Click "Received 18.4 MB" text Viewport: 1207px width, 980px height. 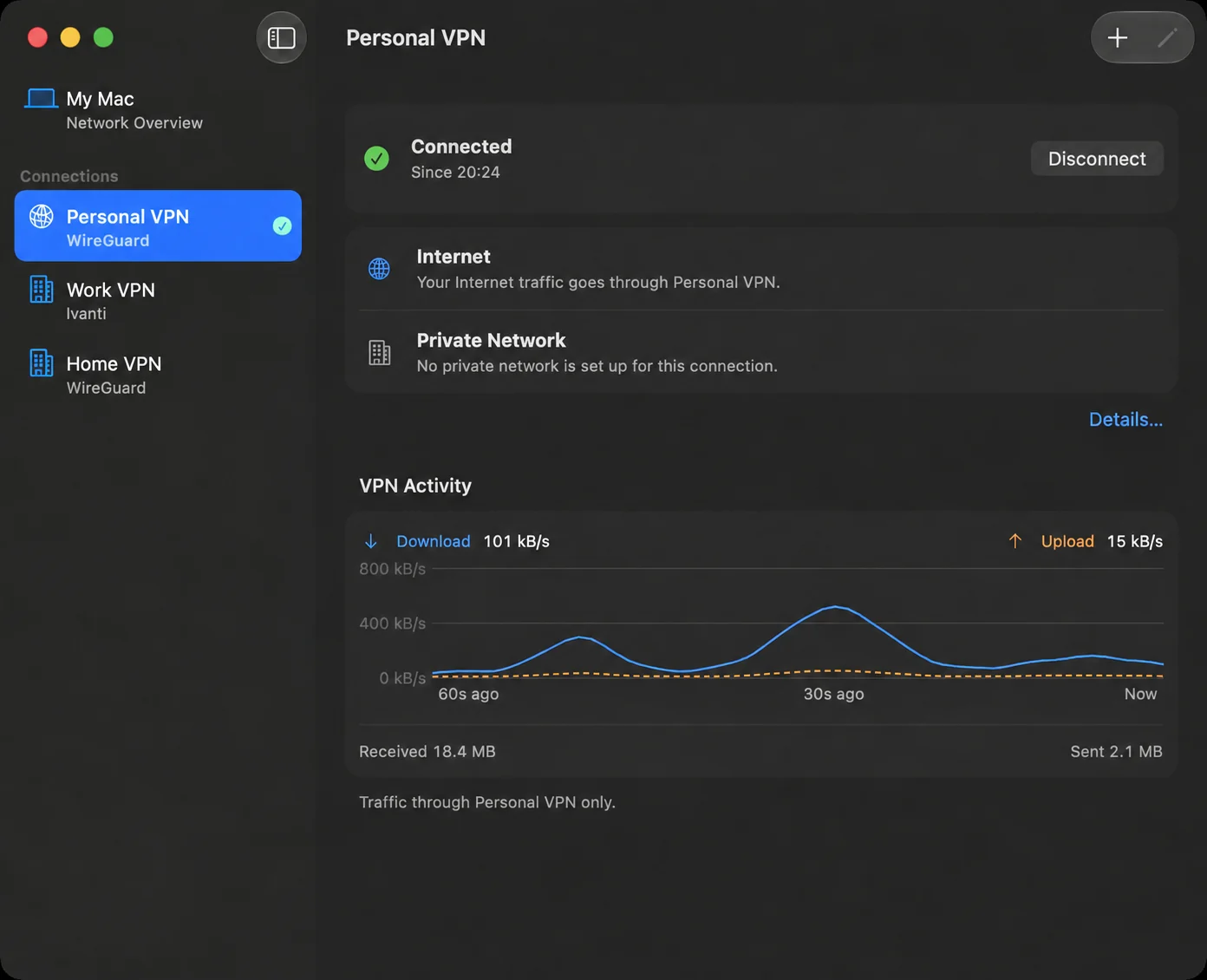click(x=427, y=751)
